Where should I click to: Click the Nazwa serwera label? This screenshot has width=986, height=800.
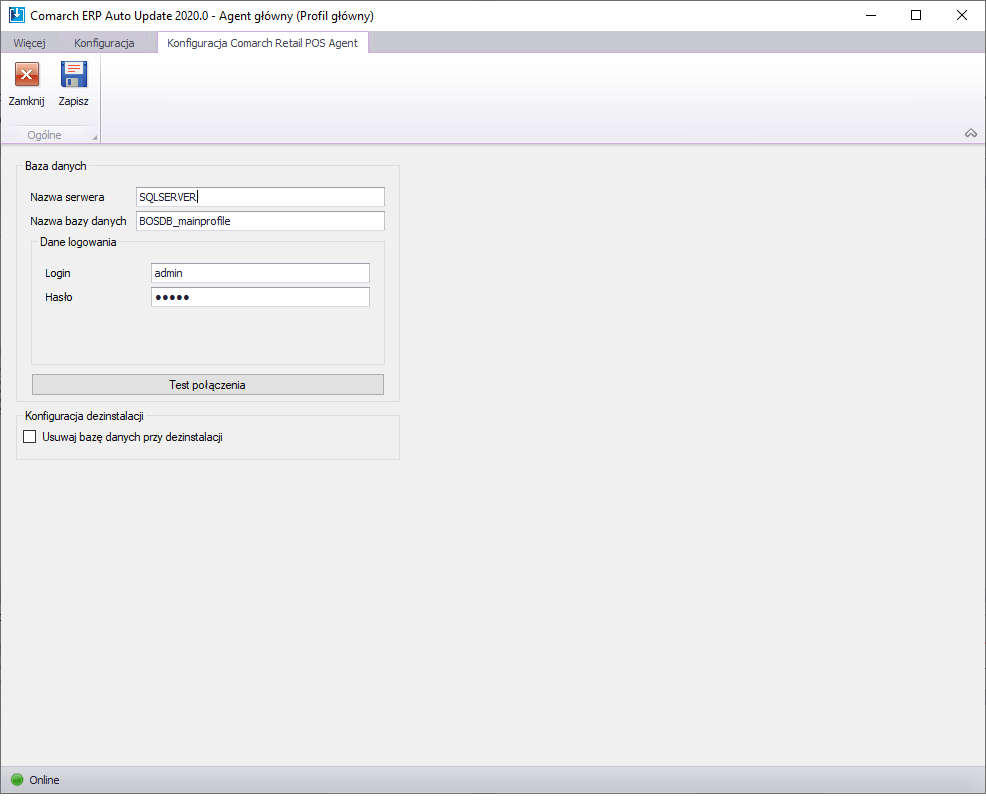[67, 197]
